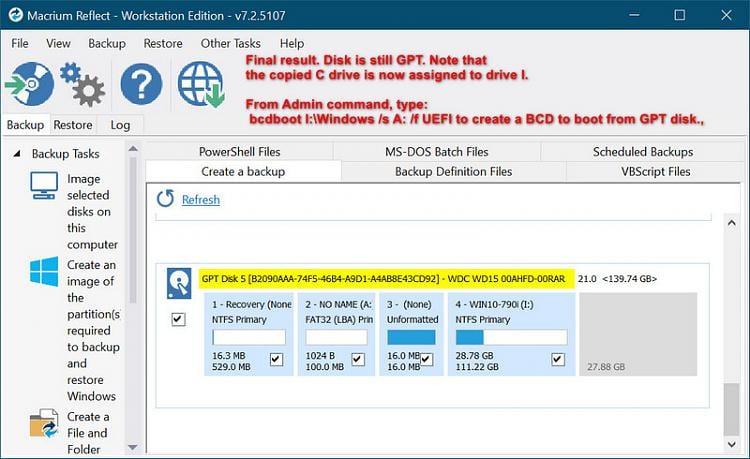The width and height of the screenshot is (750, 459).
Task: Toggle checkbox for partition 2 NO NAME
Action: [358, 359]
